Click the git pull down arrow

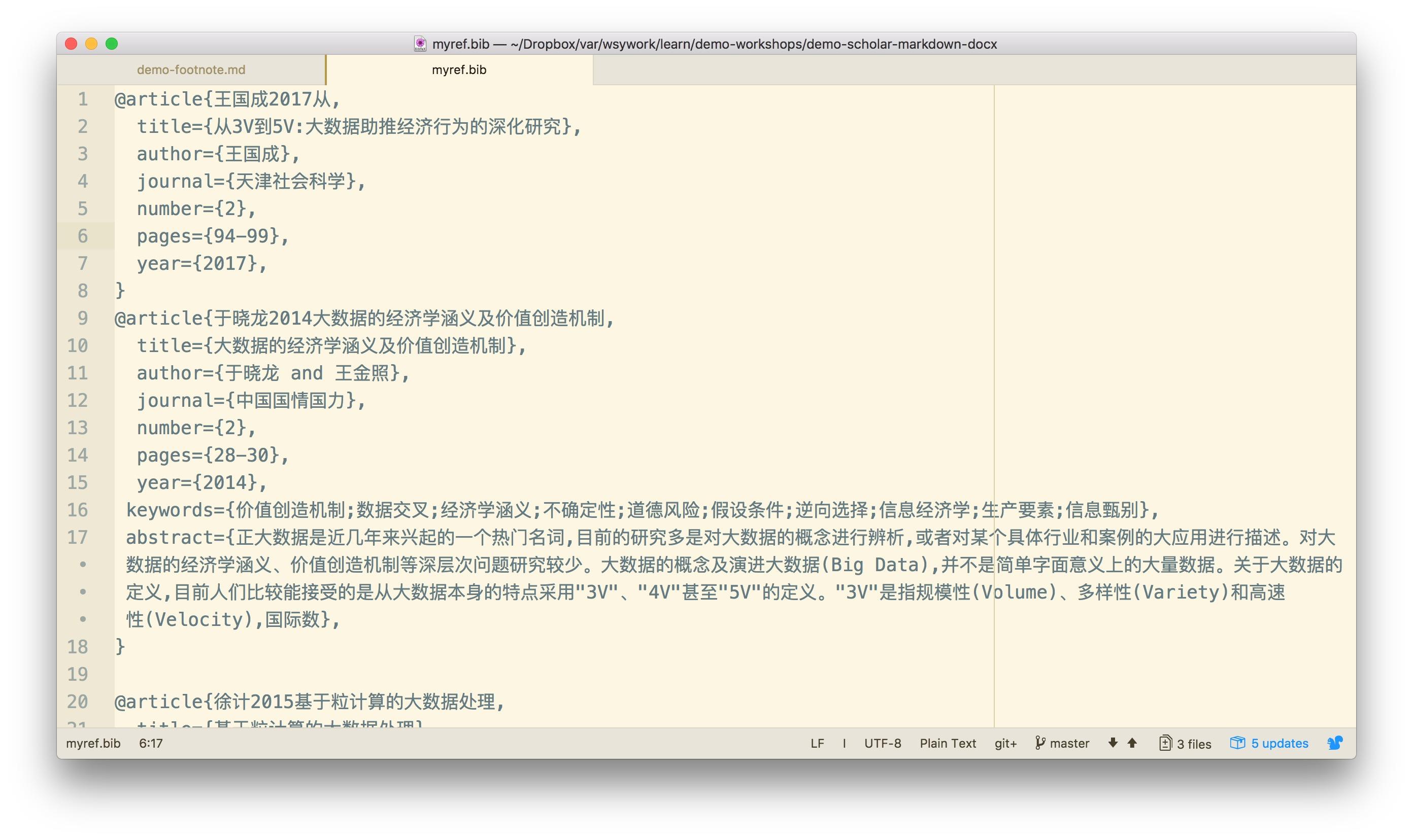(1113, 743)
